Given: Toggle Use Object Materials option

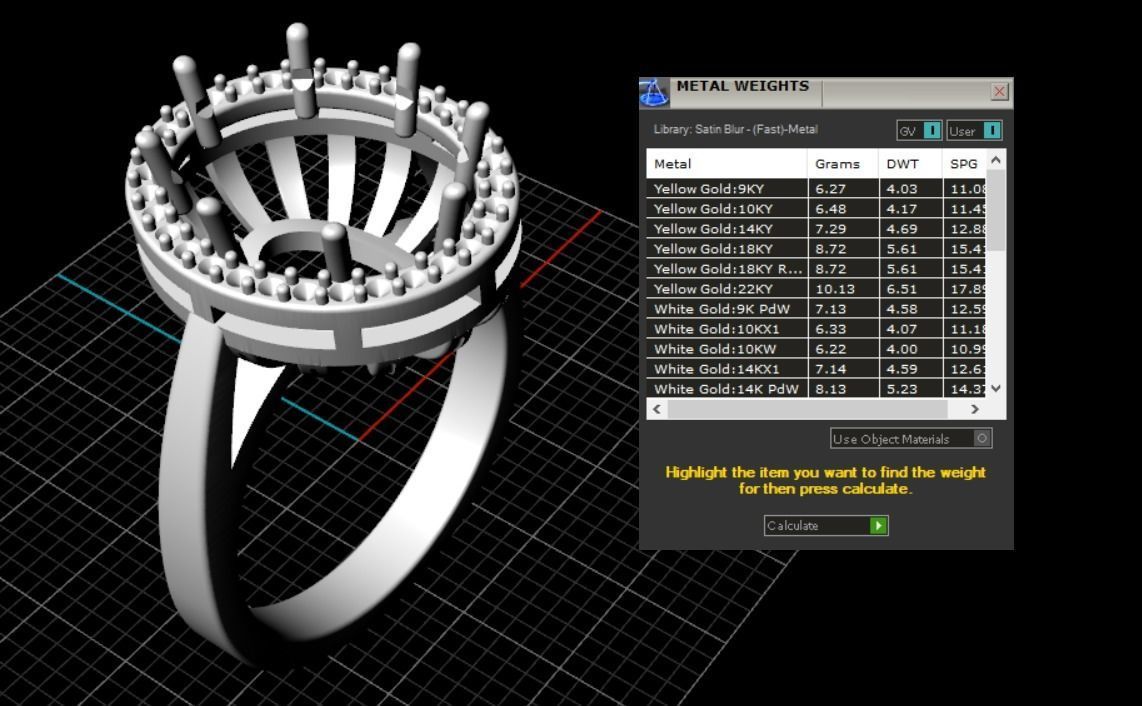Looking at the screenshot, I should pos(910,439).
